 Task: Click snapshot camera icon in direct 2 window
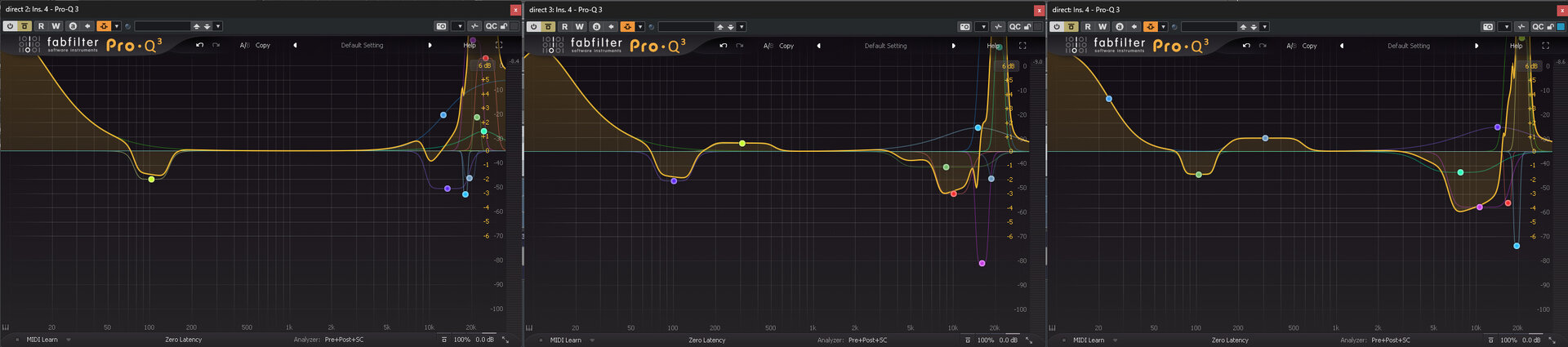point(441,26)
